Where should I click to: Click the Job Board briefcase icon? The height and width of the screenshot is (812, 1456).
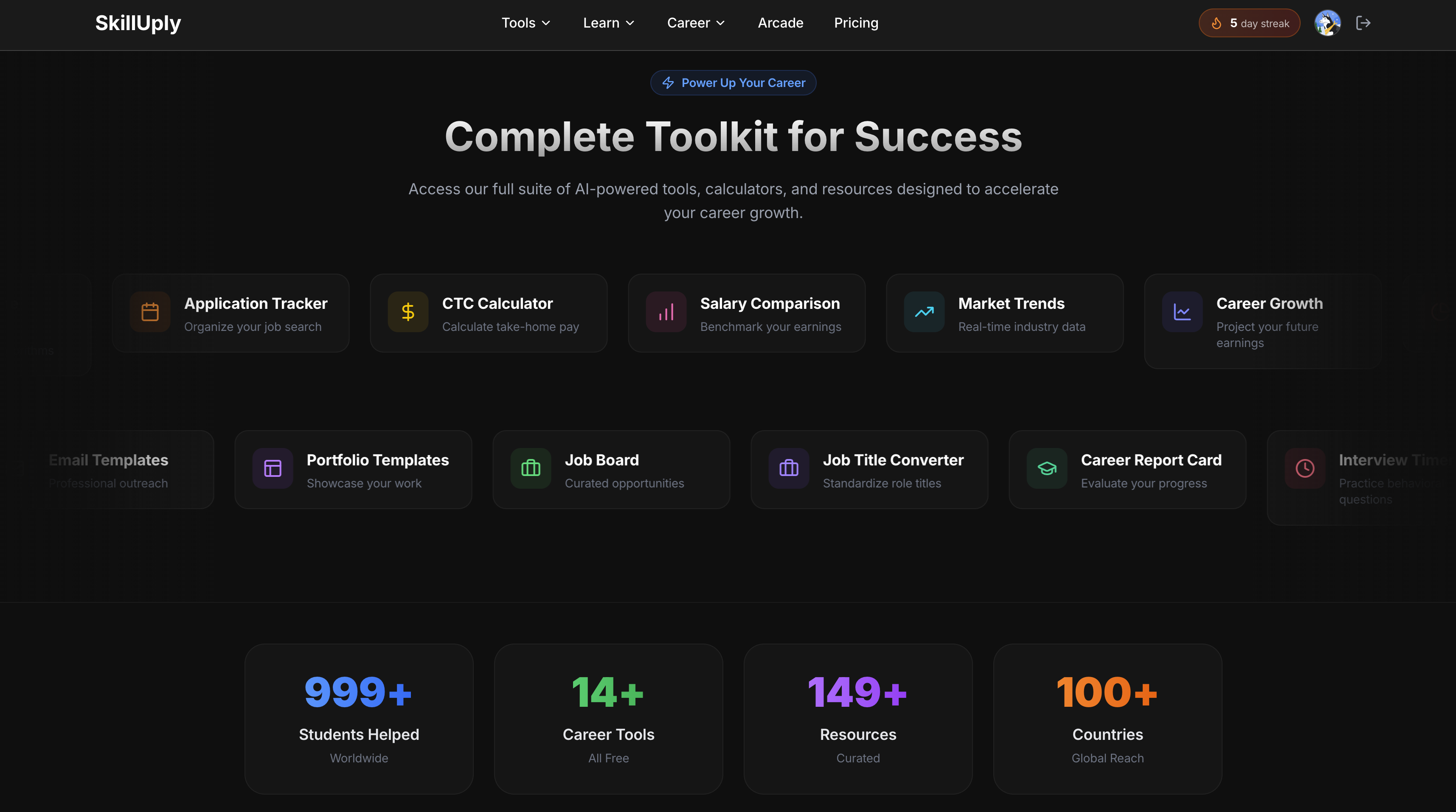(530, 468)
